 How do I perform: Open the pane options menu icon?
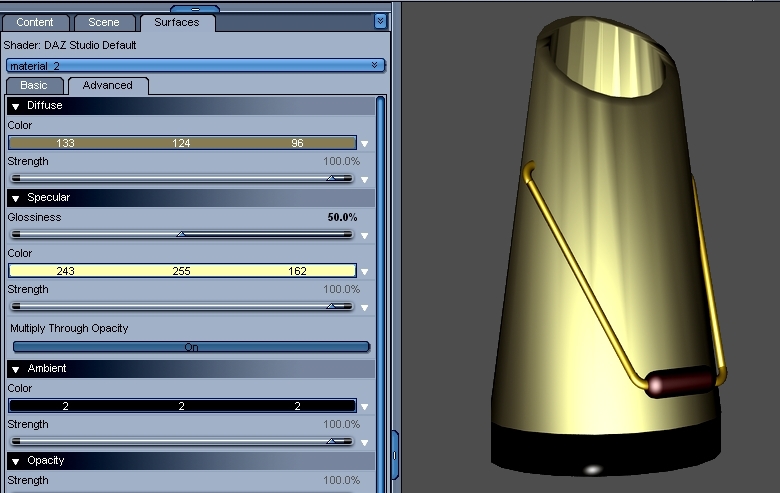[x=380, y=21]
